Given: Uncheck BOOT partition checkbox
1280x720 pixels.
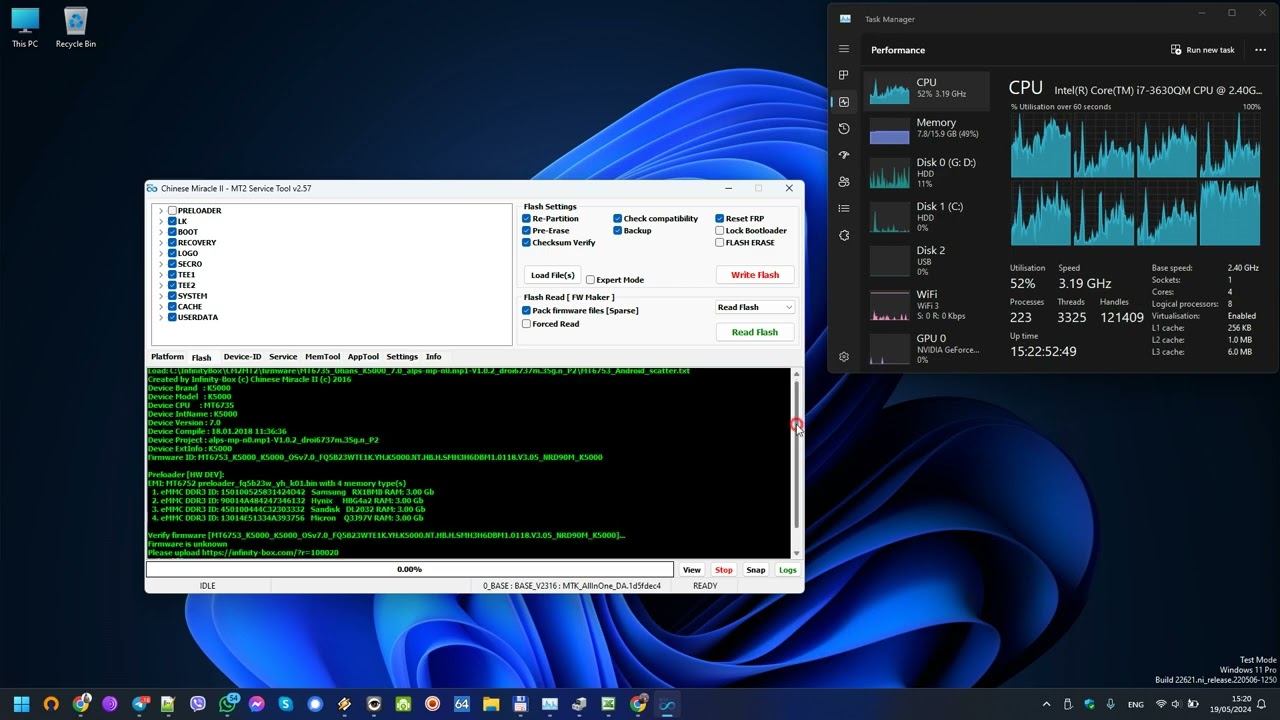Looking at the screenshot, I should (x=172, y=232).
